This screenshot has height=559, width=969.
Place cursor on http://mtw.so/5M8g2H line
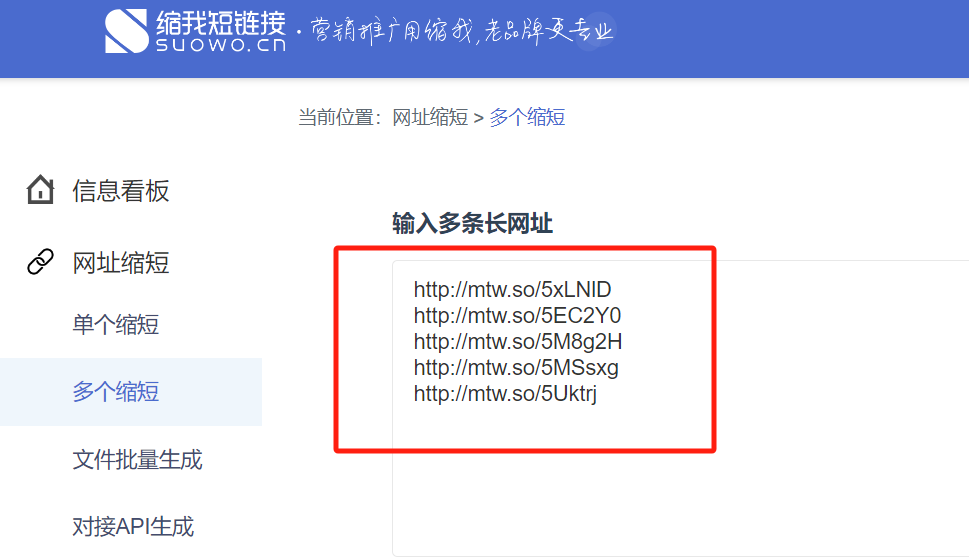click(518, 342)
